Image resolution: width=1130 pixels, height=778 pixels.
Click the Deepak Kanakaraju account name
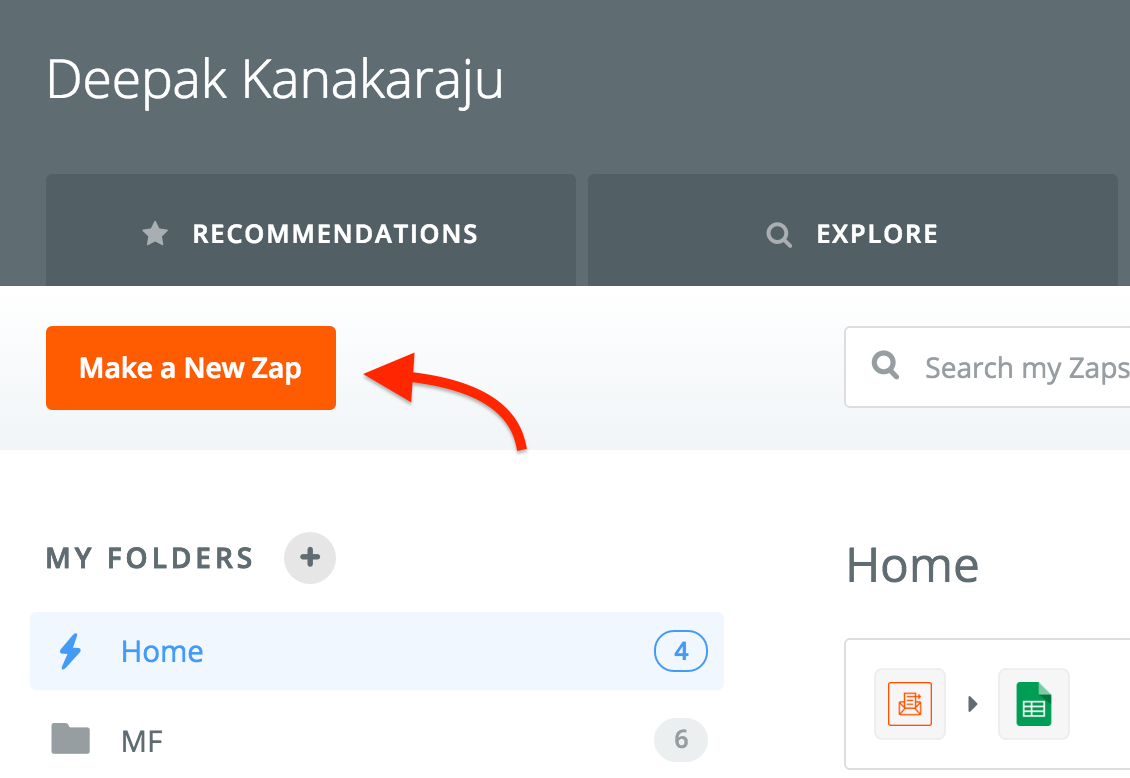(x=275, y=80)
